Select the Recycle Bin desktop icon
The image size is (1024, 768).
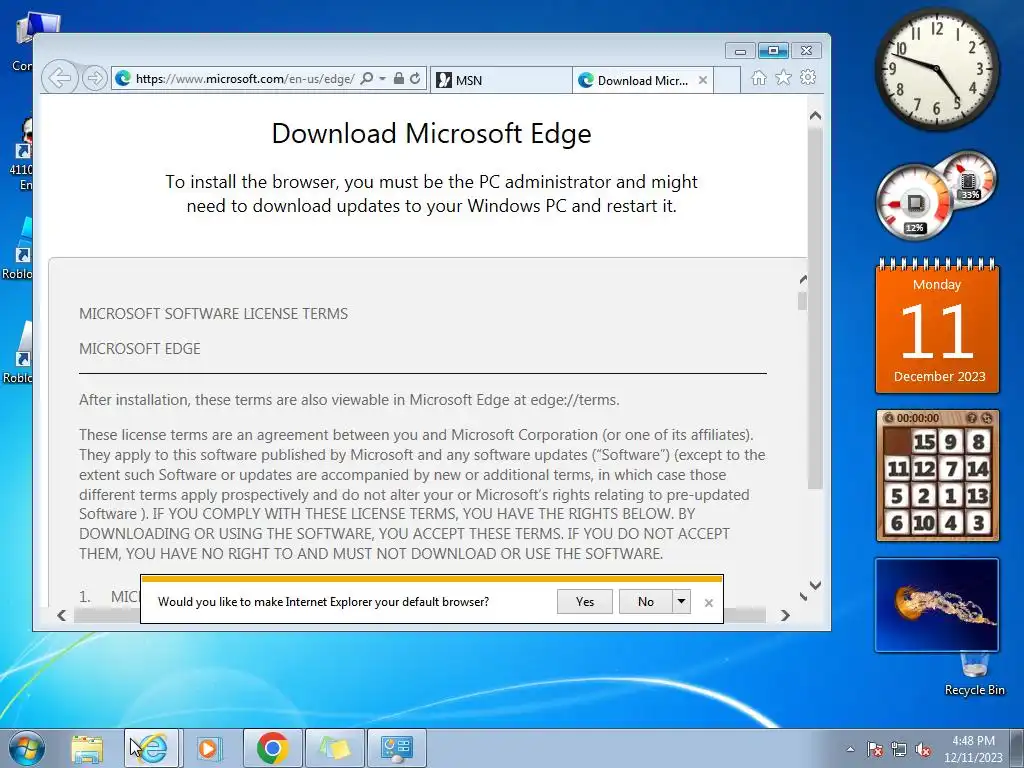[974, 675]
